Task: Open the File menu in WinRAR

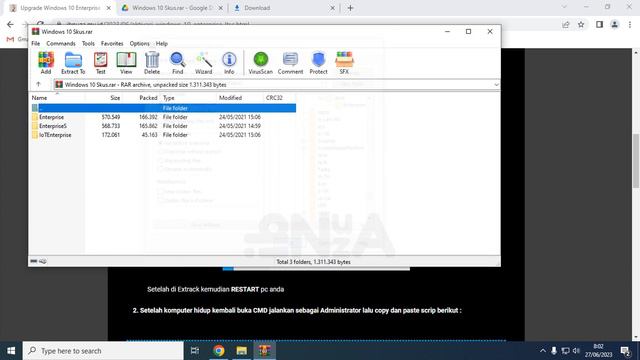Action: (x=36, y=43)
